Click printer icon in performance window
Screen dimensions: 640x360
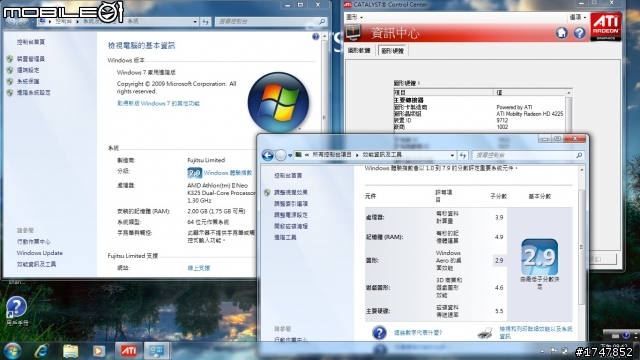tap(485, 333)
